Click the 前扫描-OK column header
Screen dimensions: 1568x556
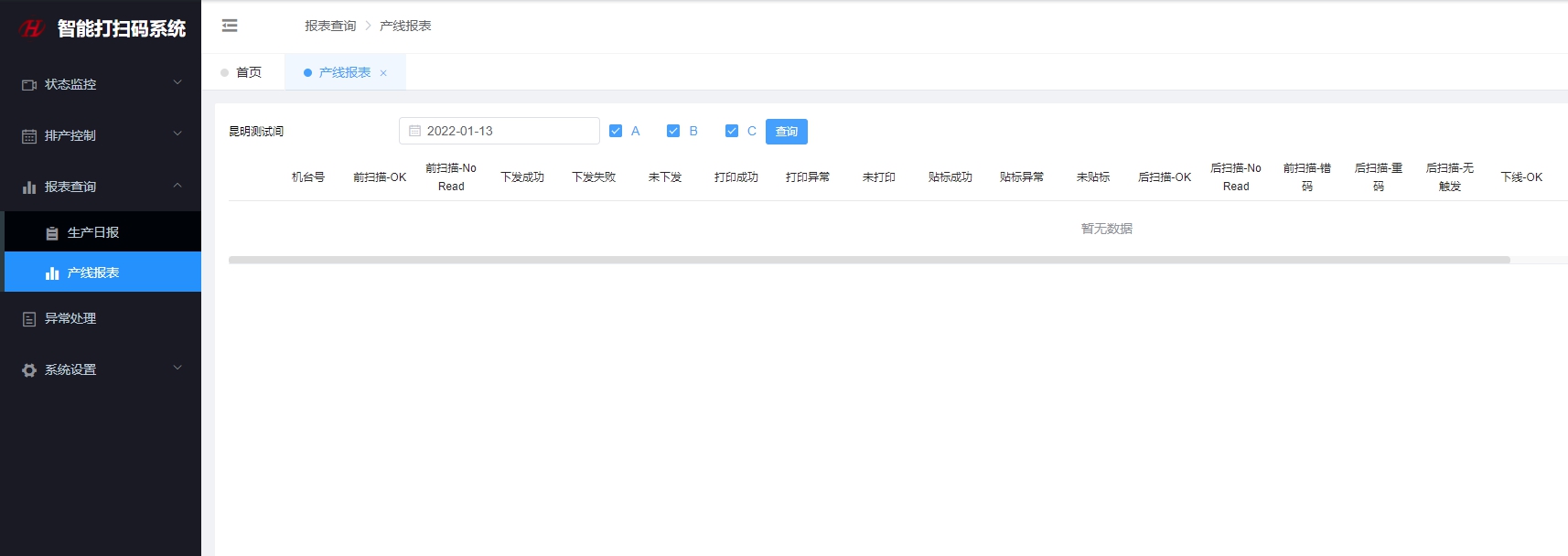point(380,177)
